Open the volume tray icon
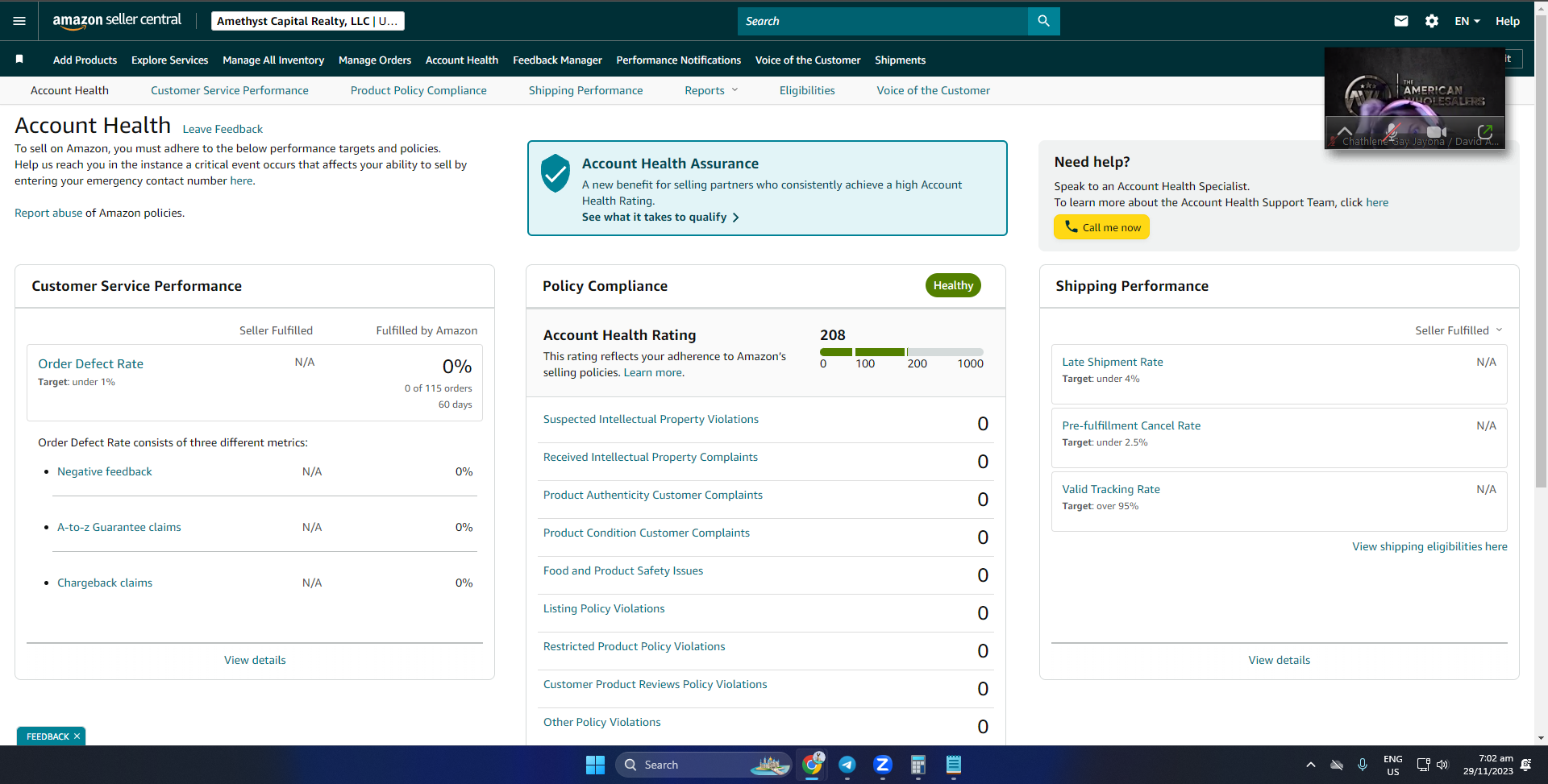Viewport: 1548px width, 784px height. coord(1442,765)
